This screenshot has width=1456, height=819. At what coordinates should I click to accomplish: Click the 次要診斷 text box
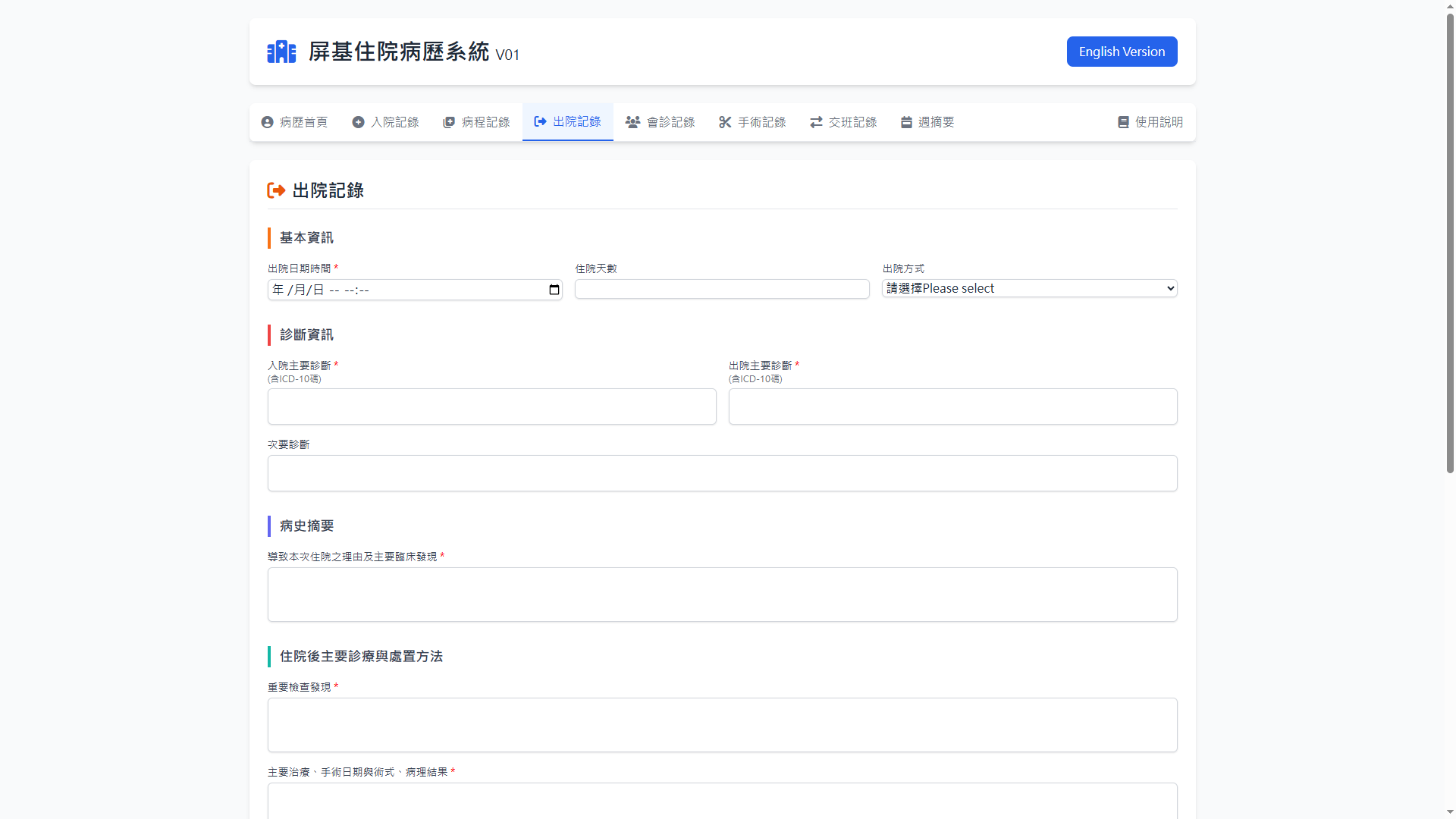pyautogui.click(x=722, y=473)
